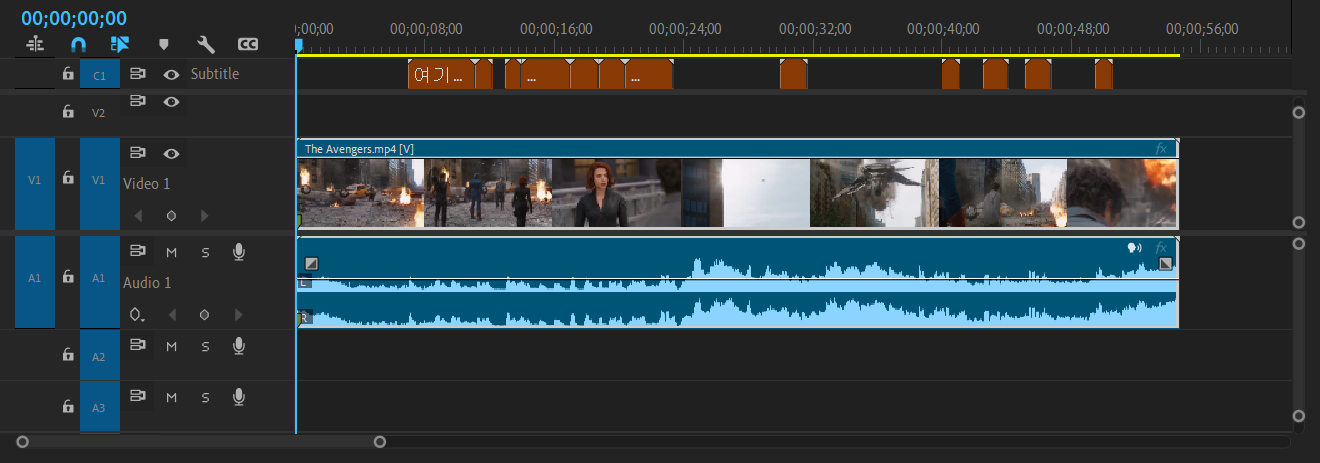Toggle Linked Selection icon
This screenshot has width=1320, height=463.
[120, 44]
